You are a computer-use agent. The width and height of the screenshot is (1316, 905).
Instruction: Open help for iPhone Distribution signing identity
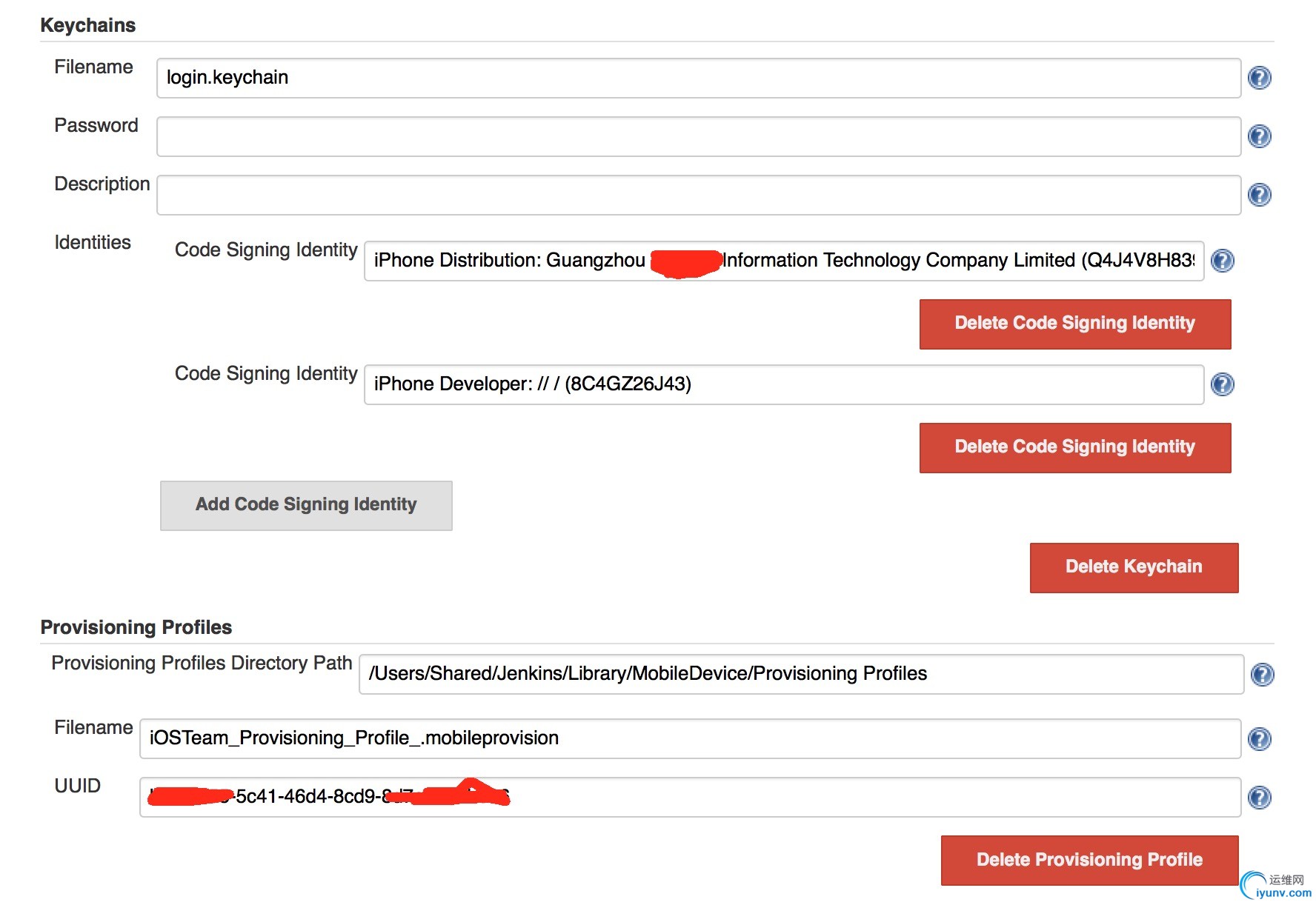[x=1223, y=261]
